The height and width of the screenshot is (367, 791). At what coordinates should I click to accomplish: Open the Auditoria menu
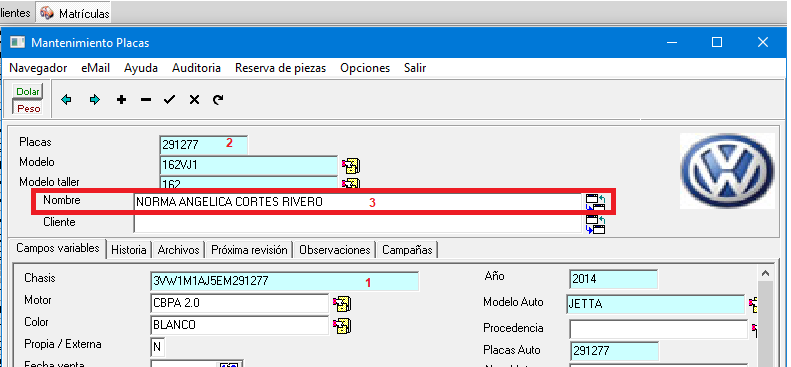click(196, 68)
